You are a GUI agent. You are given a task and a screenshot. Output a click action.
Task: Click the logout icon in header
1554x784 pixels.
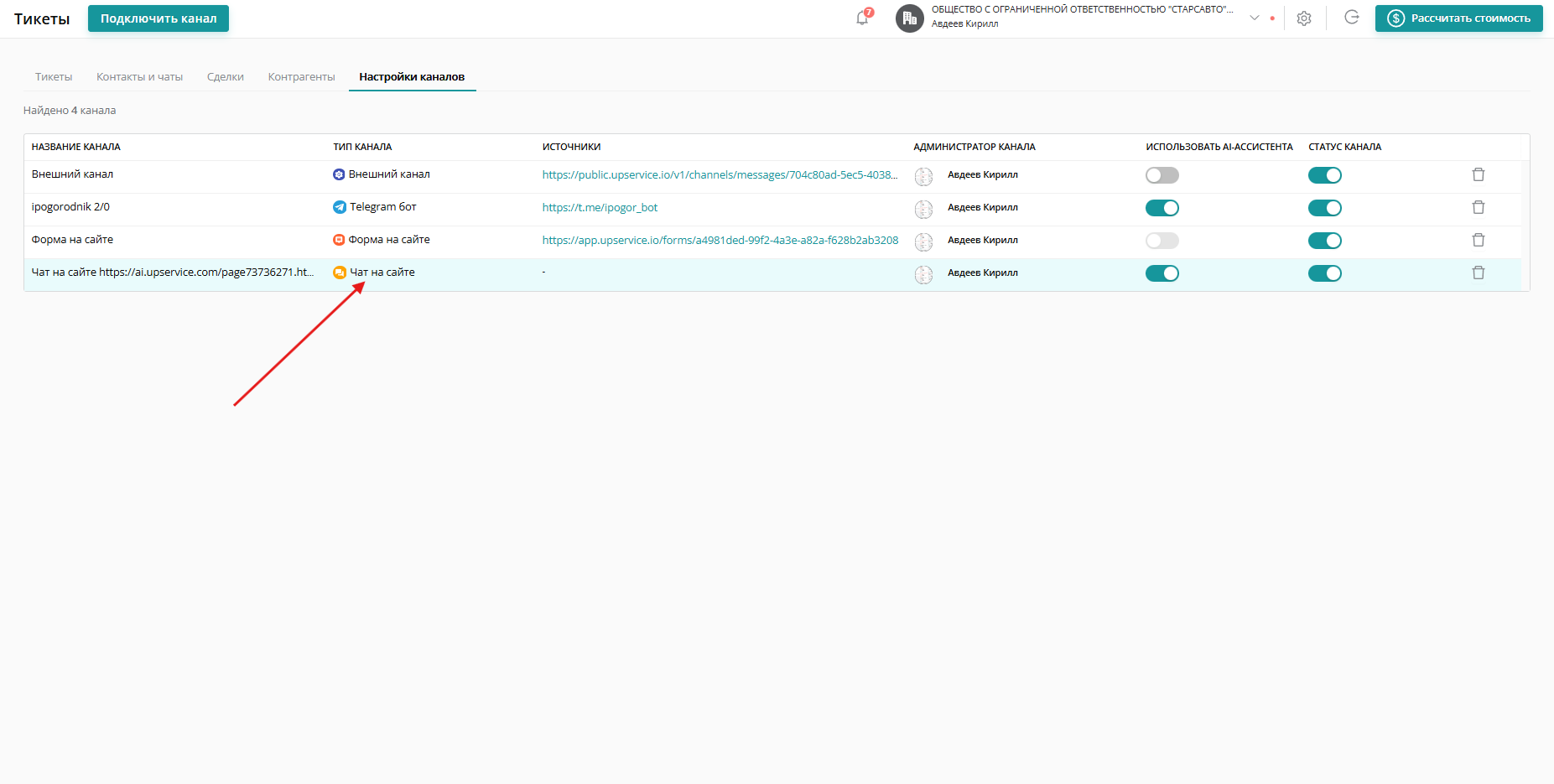click(x=1352, y=18)
